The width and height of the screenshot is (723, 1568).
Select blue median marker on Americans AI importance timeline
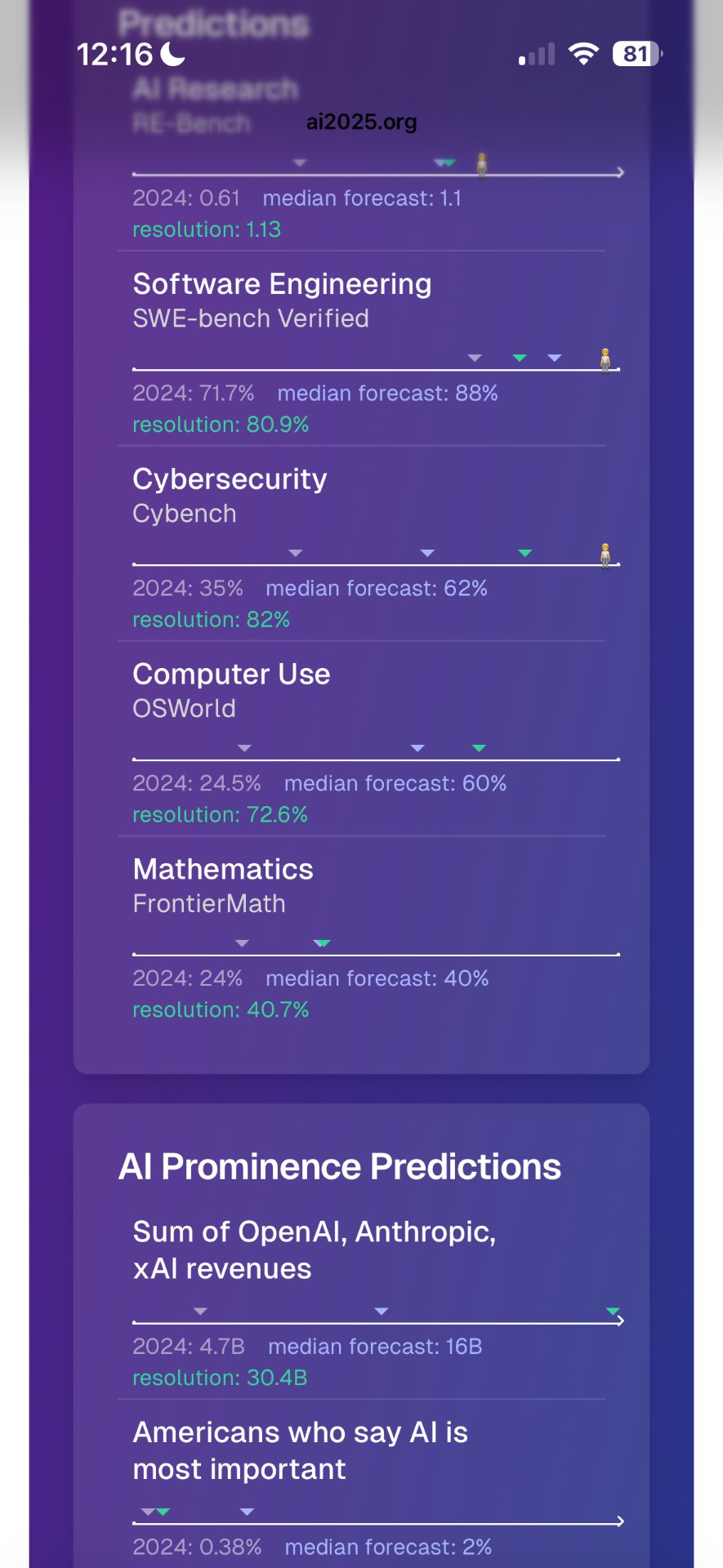247,1512
